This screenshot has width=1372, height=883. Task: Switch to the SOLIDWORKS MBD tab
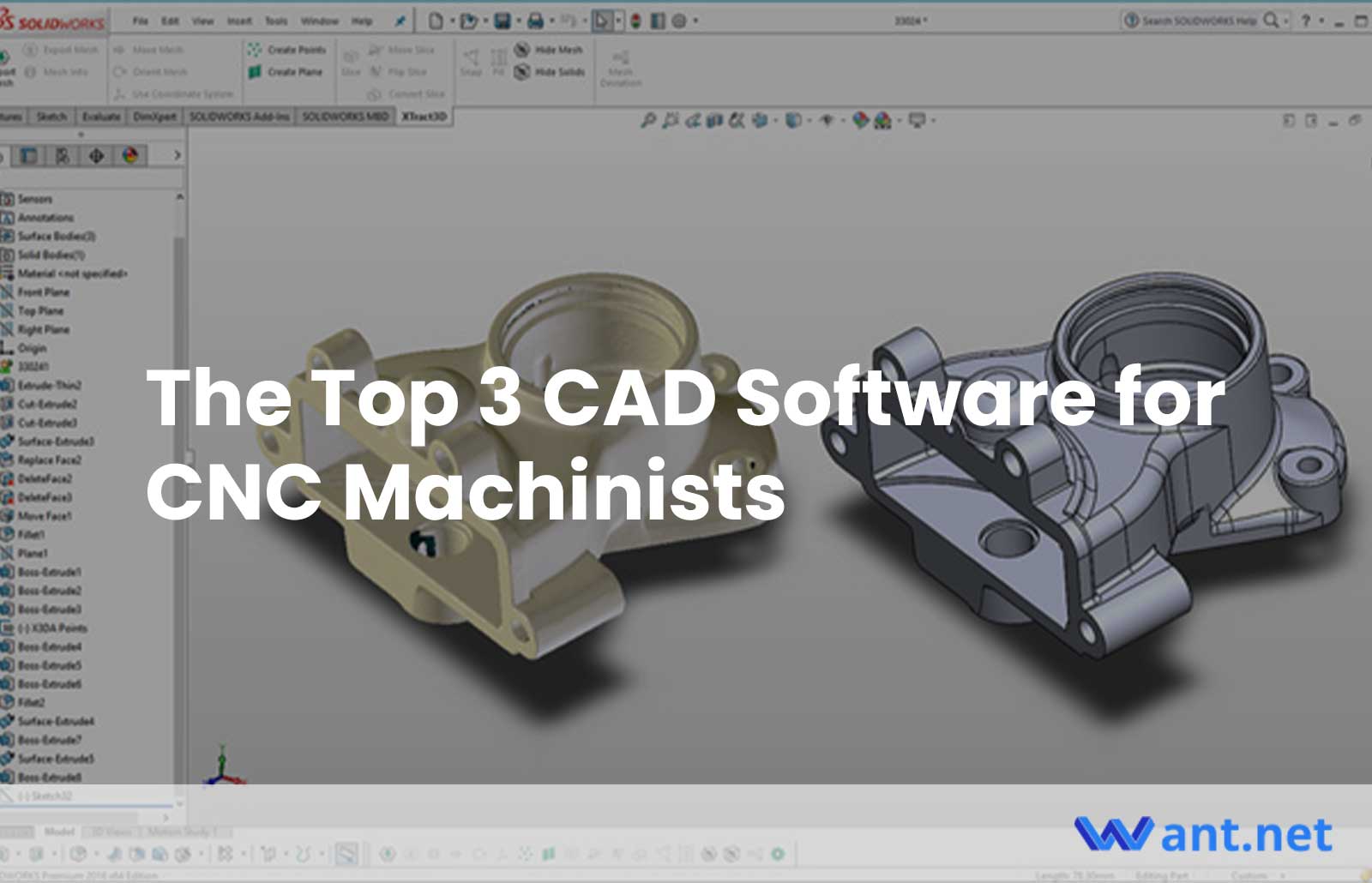click(x=346, y=116)
